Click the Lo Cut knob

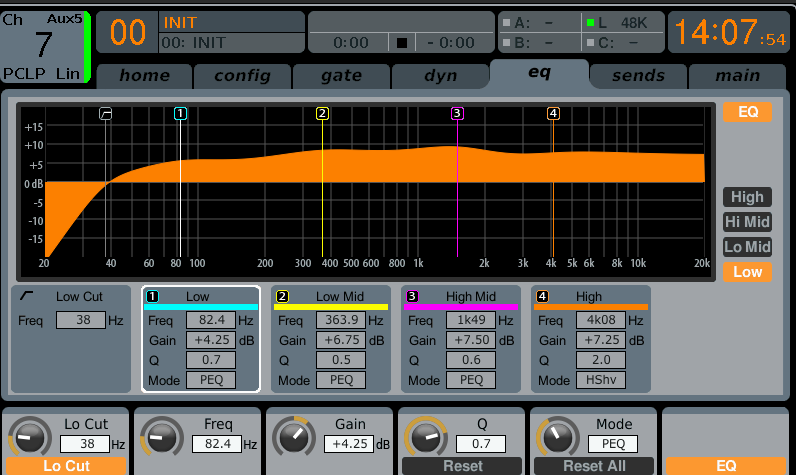[x=29, y=437]
